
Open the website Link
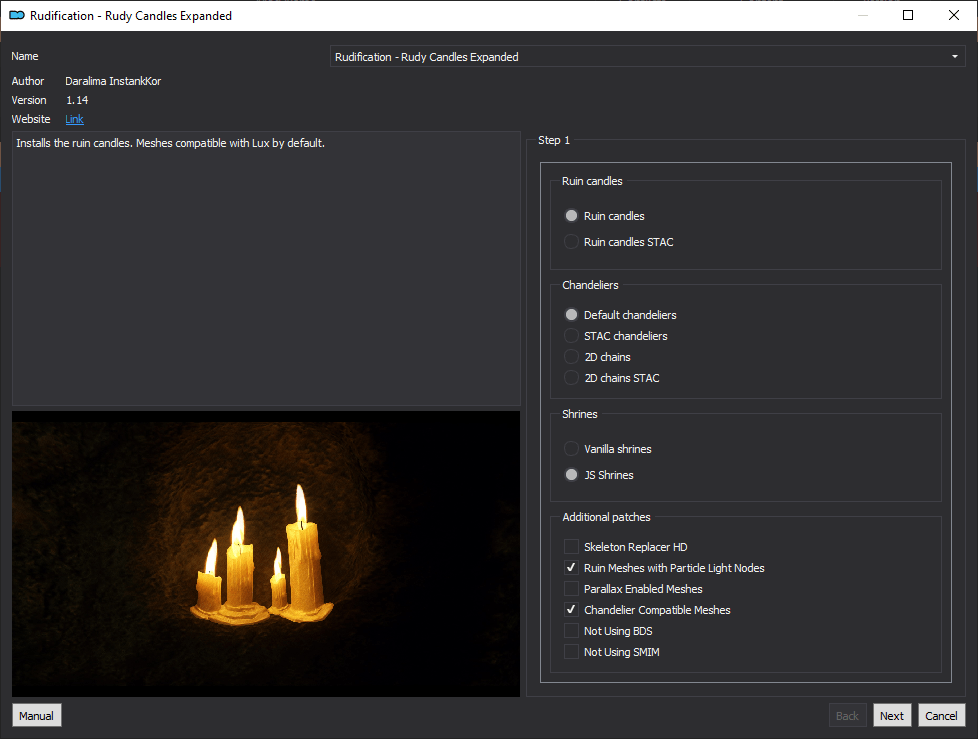[x=74, y=119]
